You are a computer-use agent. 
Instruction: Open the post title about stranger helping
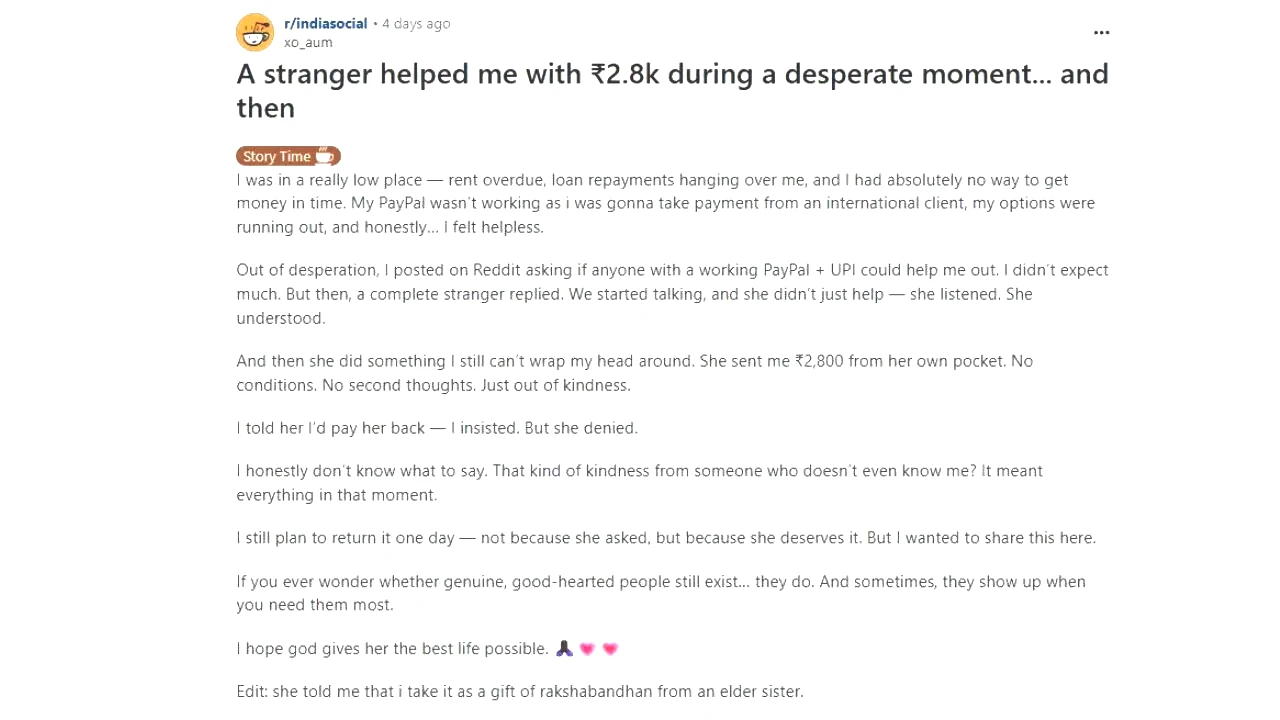pos(672,90)
